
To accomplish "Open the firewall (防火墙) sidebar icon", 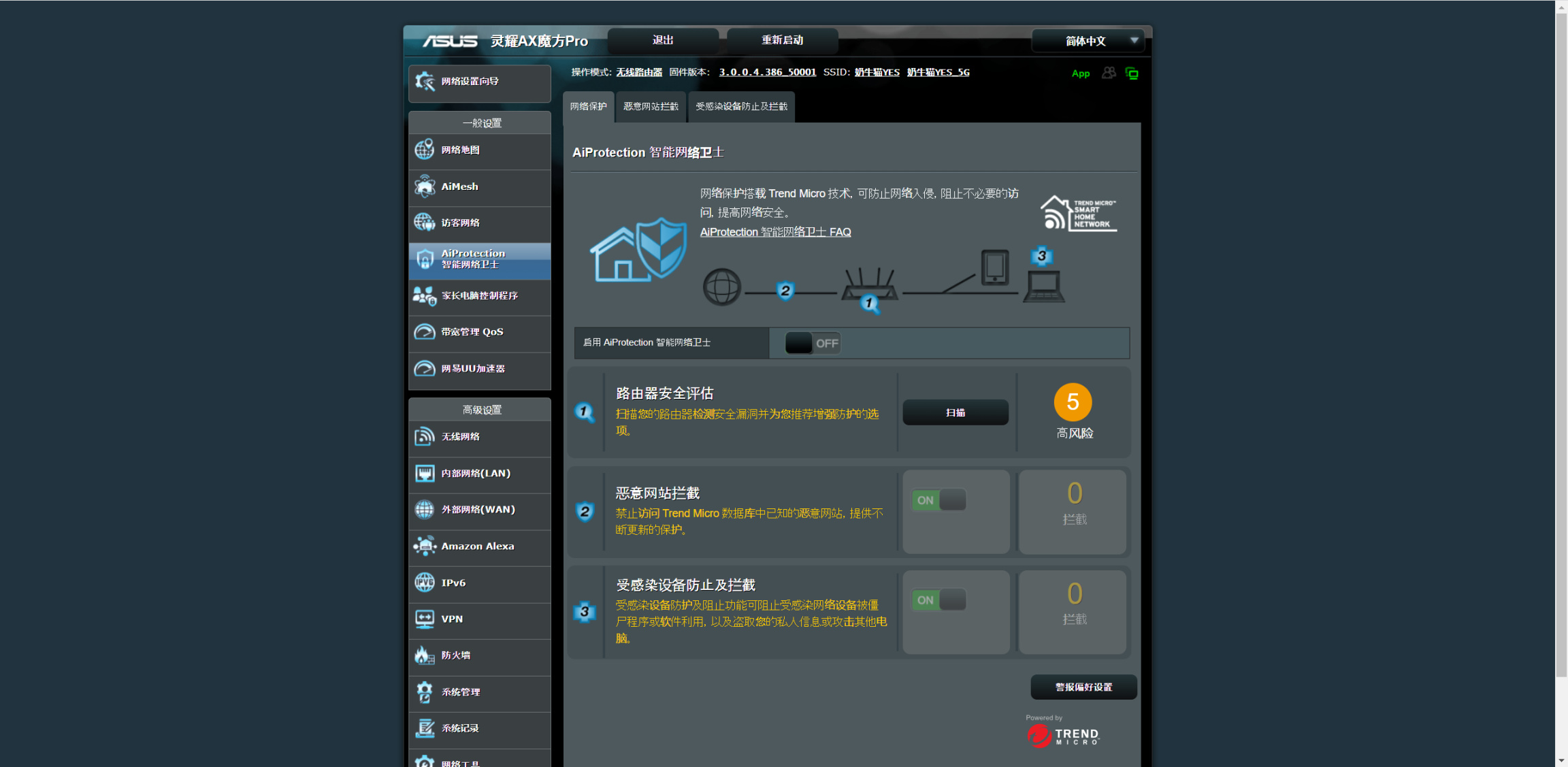I will click(425, 655).
